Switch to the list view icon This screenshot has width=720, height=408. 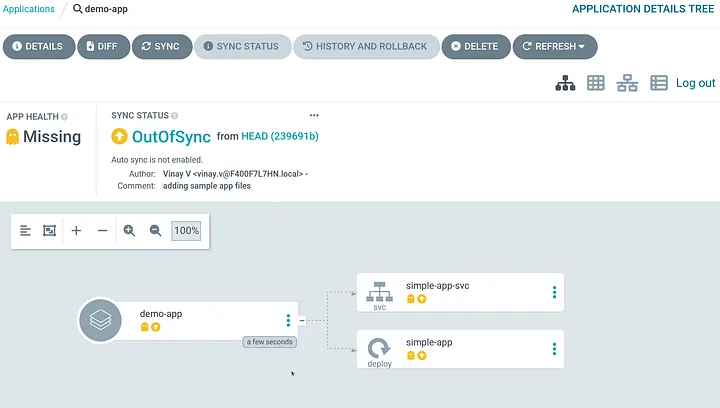click(x=659, y=83)
